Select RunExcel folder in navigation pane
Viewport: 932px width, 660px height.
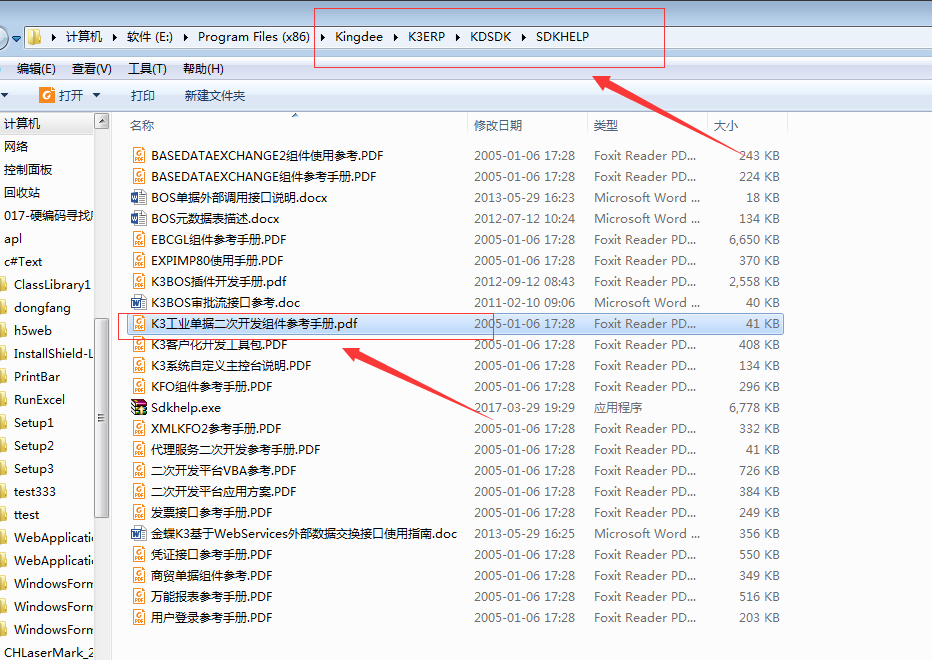tap(39, 400)
